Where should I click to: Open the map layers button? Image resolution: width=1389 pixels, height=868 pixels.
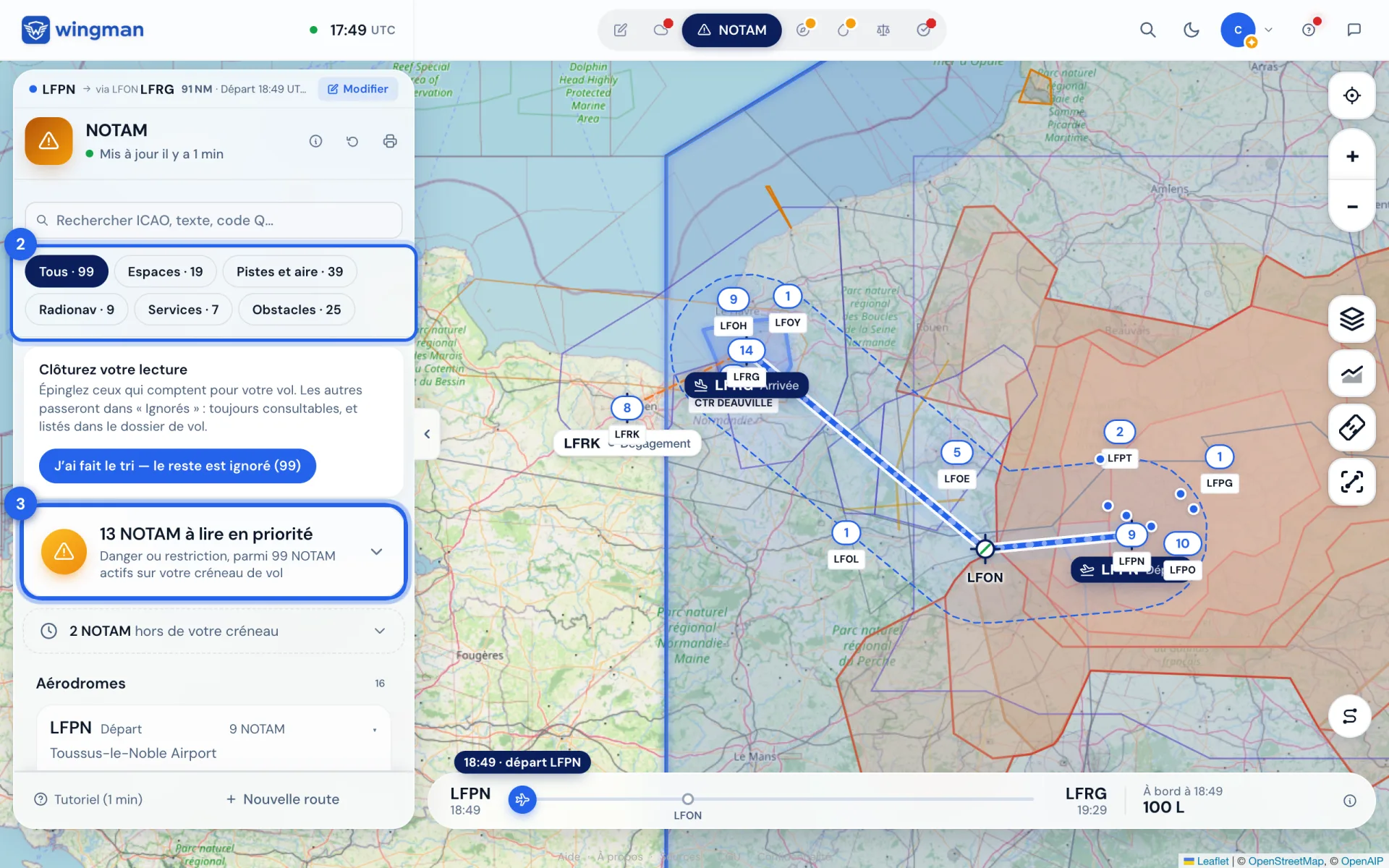[1351, 319]
